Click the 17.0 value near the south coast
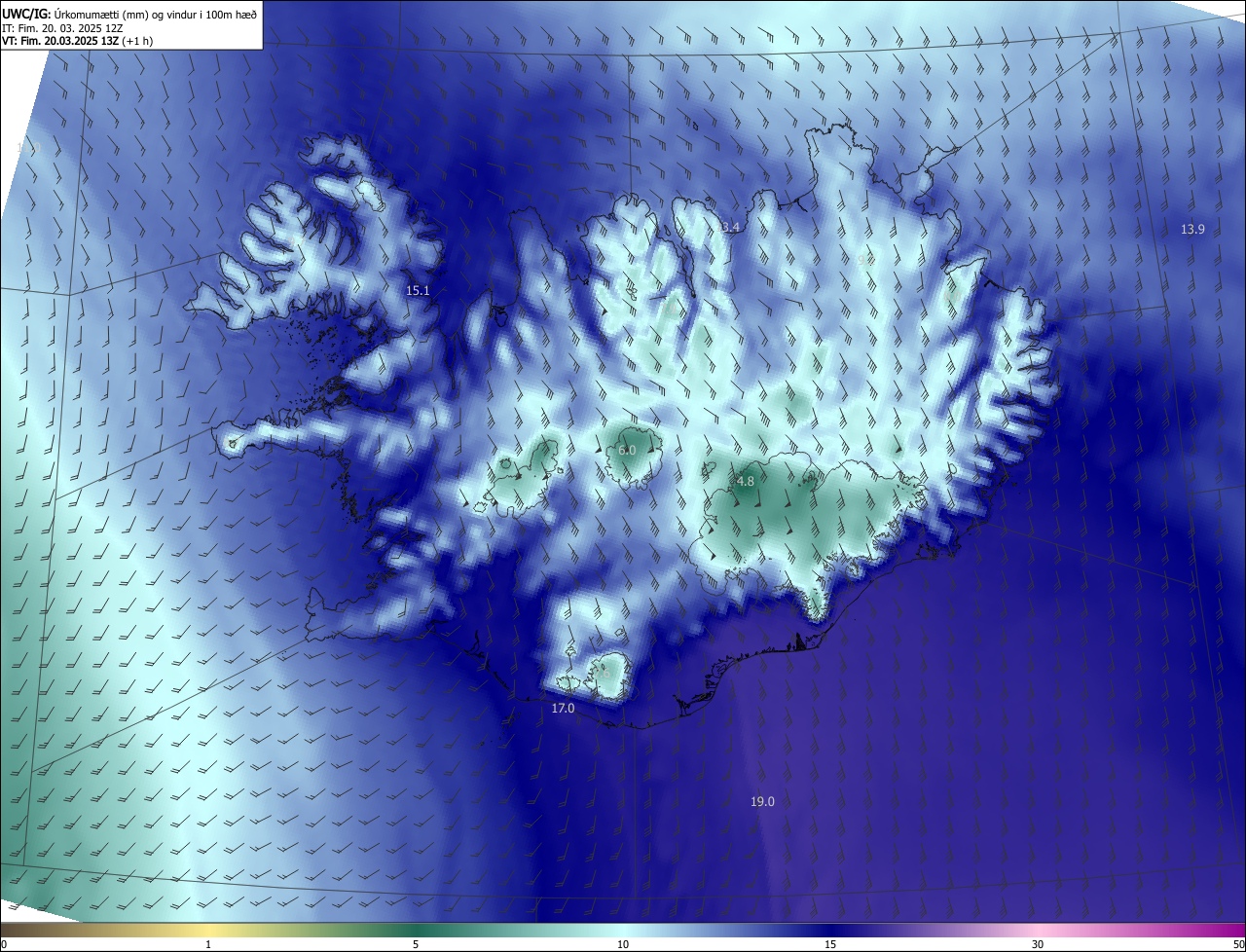 (563, 708)
